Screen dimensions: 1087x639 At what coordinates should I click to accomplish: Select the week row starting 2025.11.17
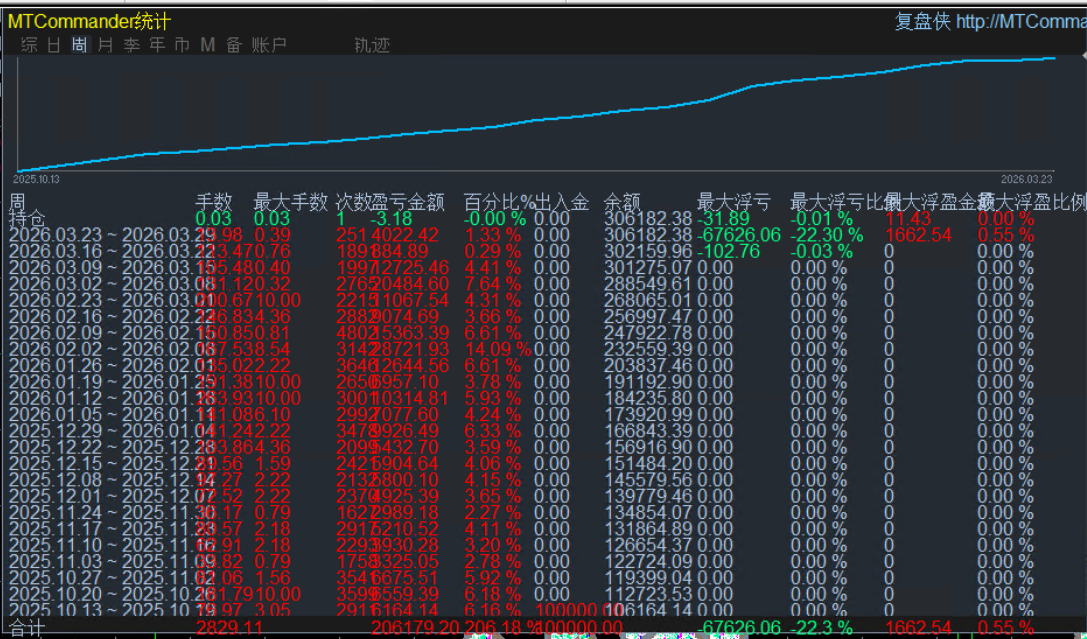544,529
